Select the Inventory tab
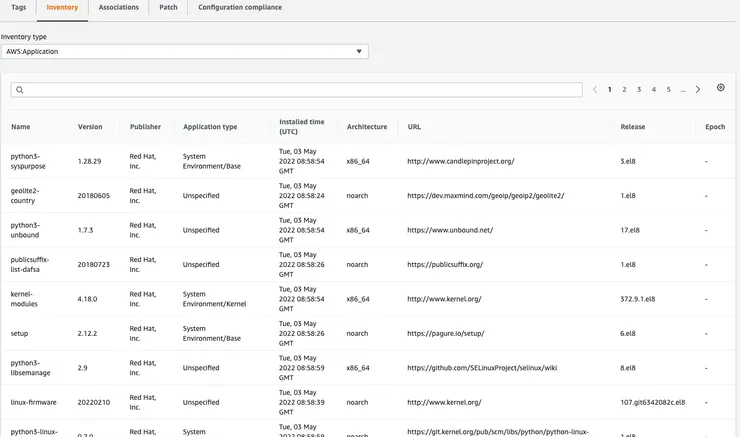The height and width of the screenshot is (437, 740). coord(62,8)
